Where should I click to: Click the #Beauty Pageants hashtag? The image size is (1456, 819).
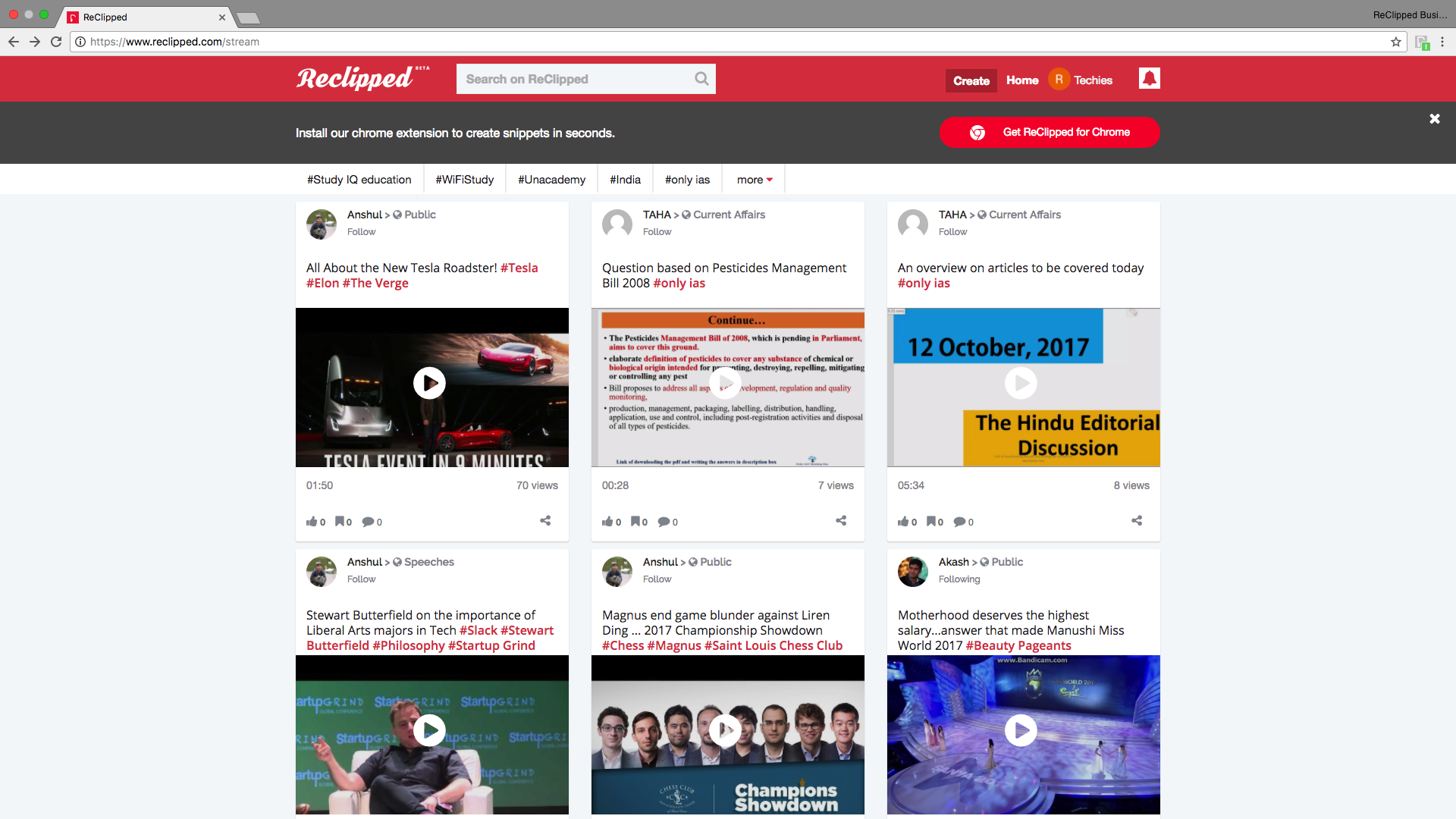[1018, 645]
